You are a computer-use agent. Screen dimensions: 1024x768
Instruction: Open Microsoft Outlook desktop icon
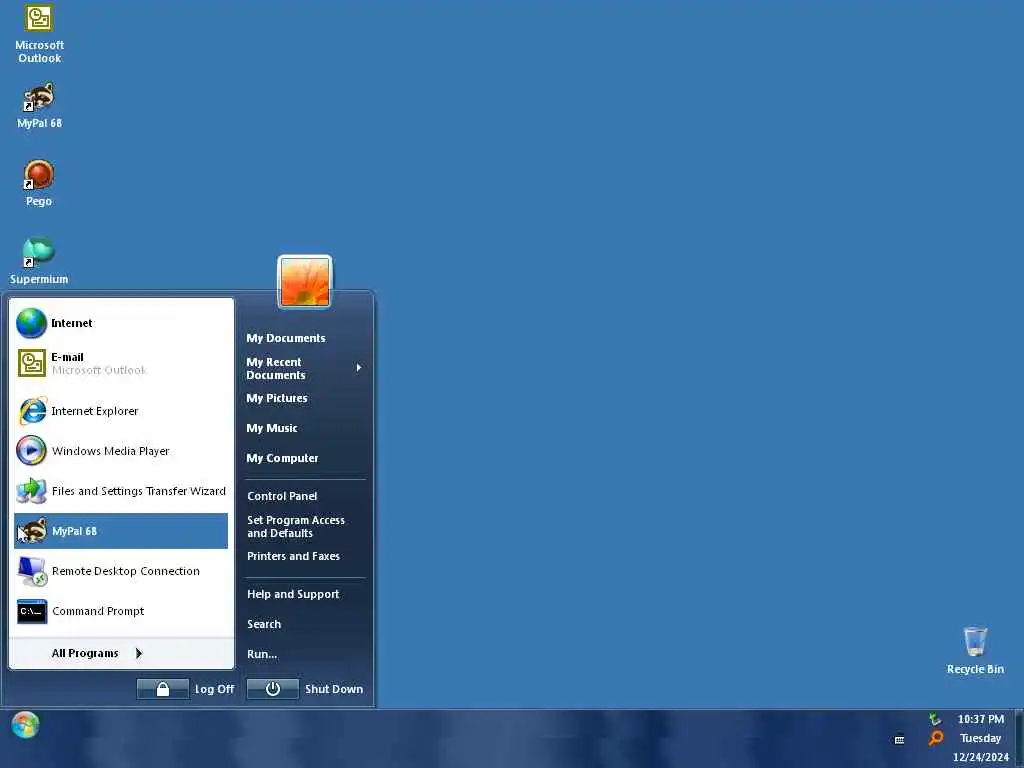tap(39, 34)
